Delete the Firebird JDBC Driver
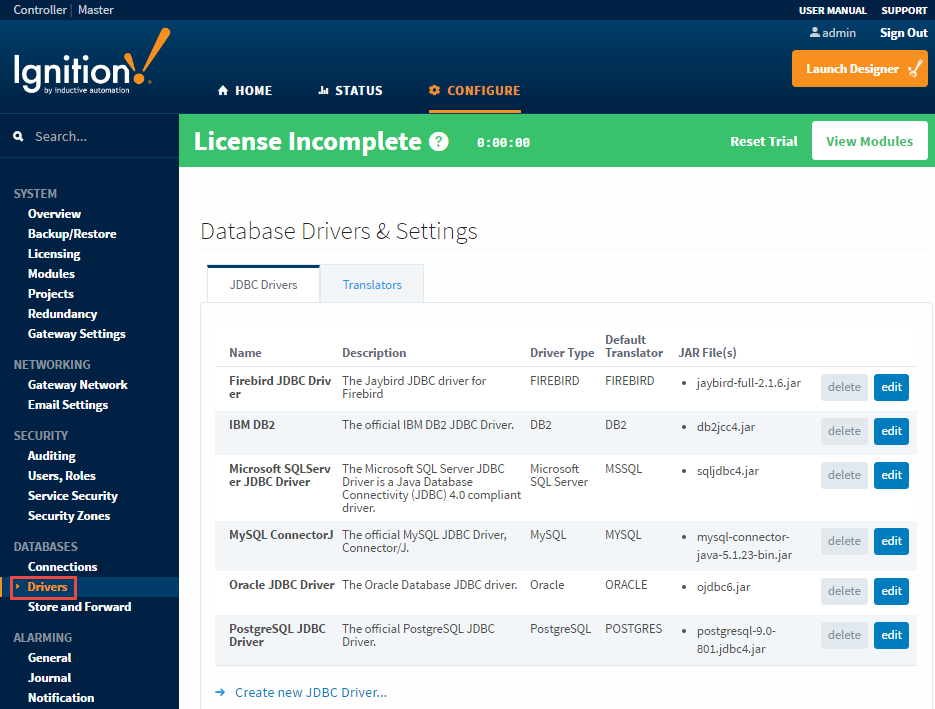Image resolution: width=935 pixels, height=709 pixels. pos(844,387)
